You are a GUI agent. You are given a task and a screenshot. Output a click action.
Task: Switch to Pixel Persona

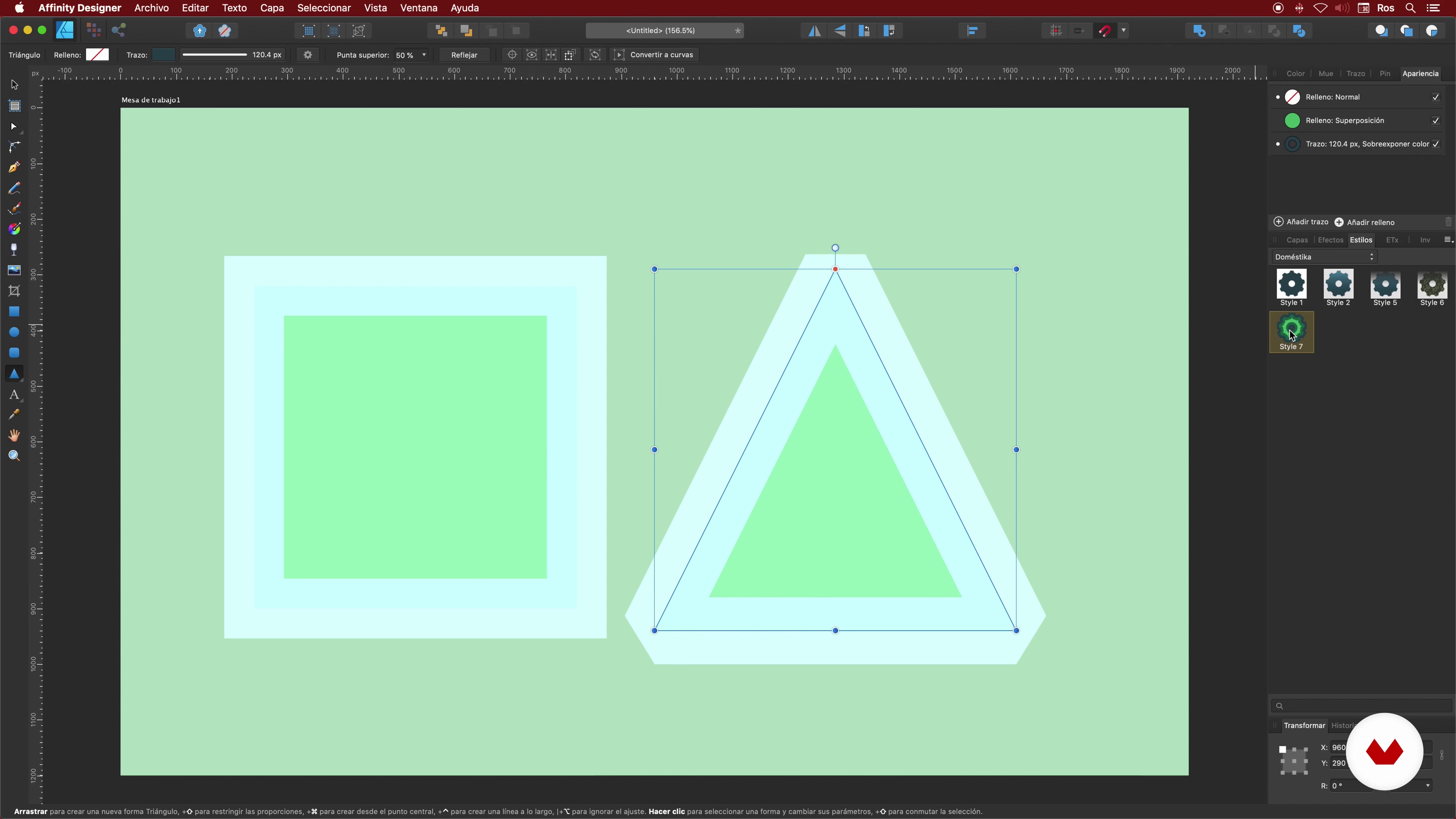(x=94, y=30)
